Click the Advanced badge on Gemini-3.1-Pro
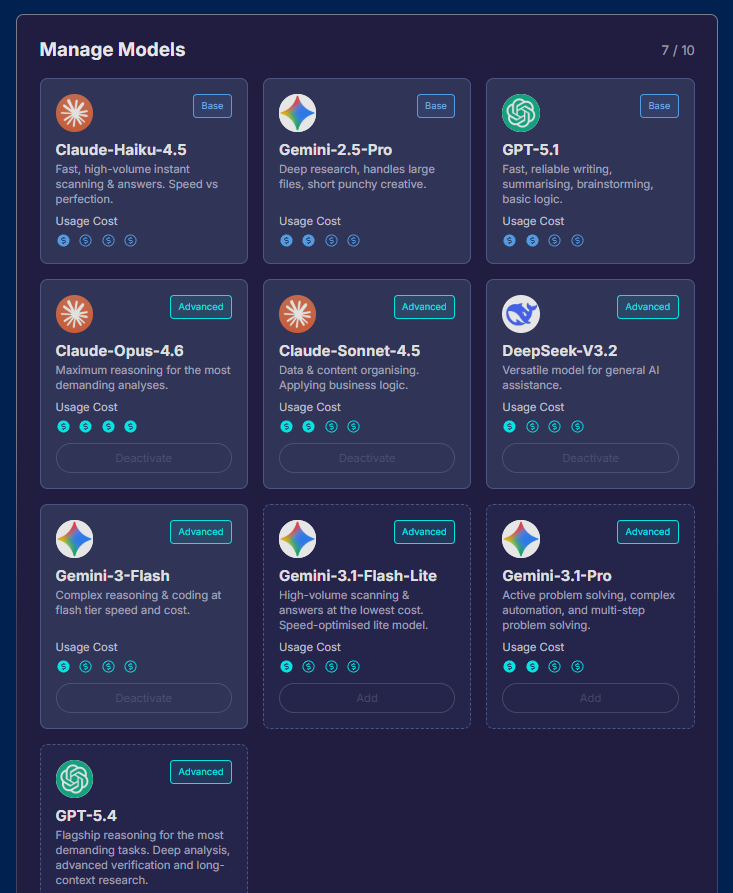Viewport: 733px width, 893px height. point(648,532)
